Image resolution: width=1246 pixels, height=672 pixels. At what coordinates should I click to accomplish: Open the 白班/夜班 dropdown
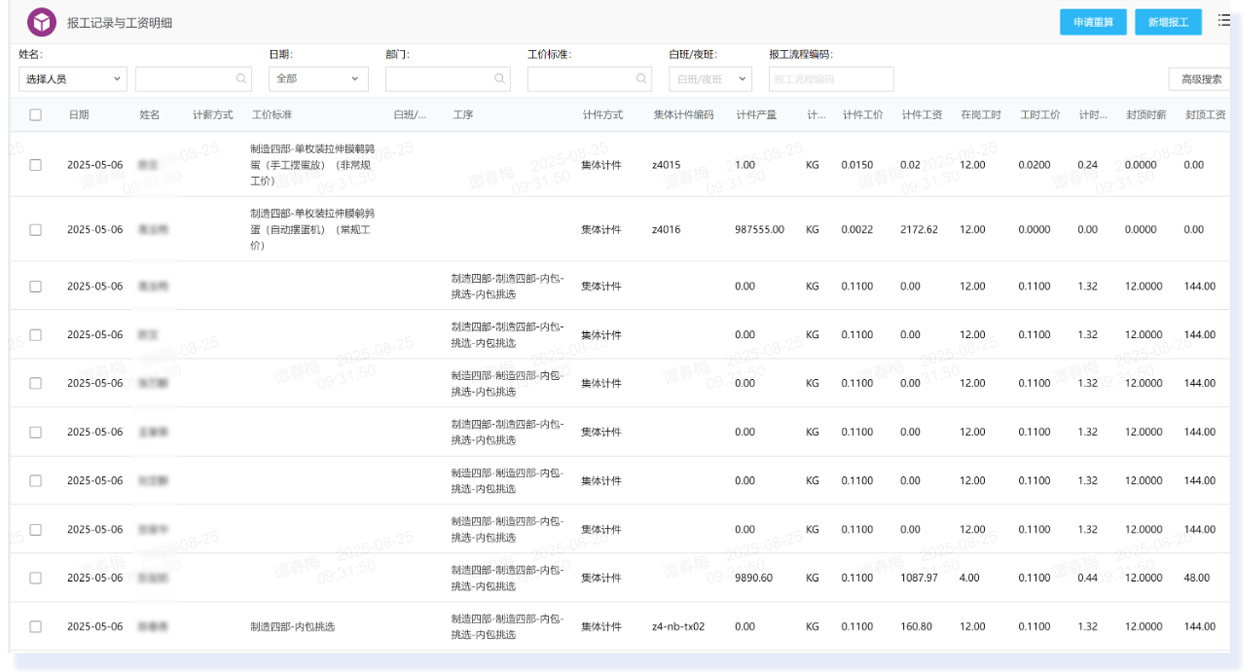click(710, 79)
